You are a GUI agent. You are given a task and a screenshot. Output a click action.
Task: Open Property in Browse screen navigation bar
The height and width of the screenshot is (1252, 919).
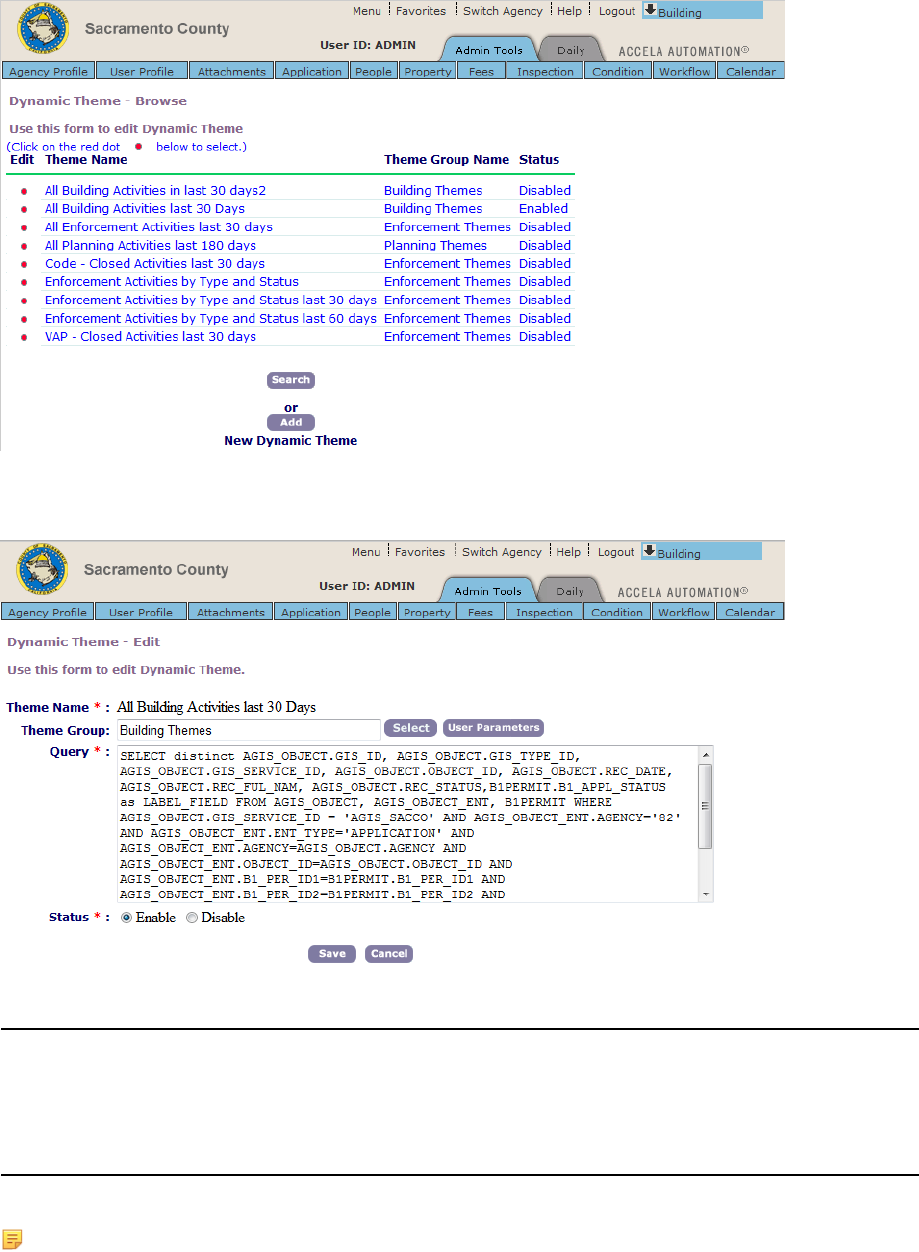point(428,71)
